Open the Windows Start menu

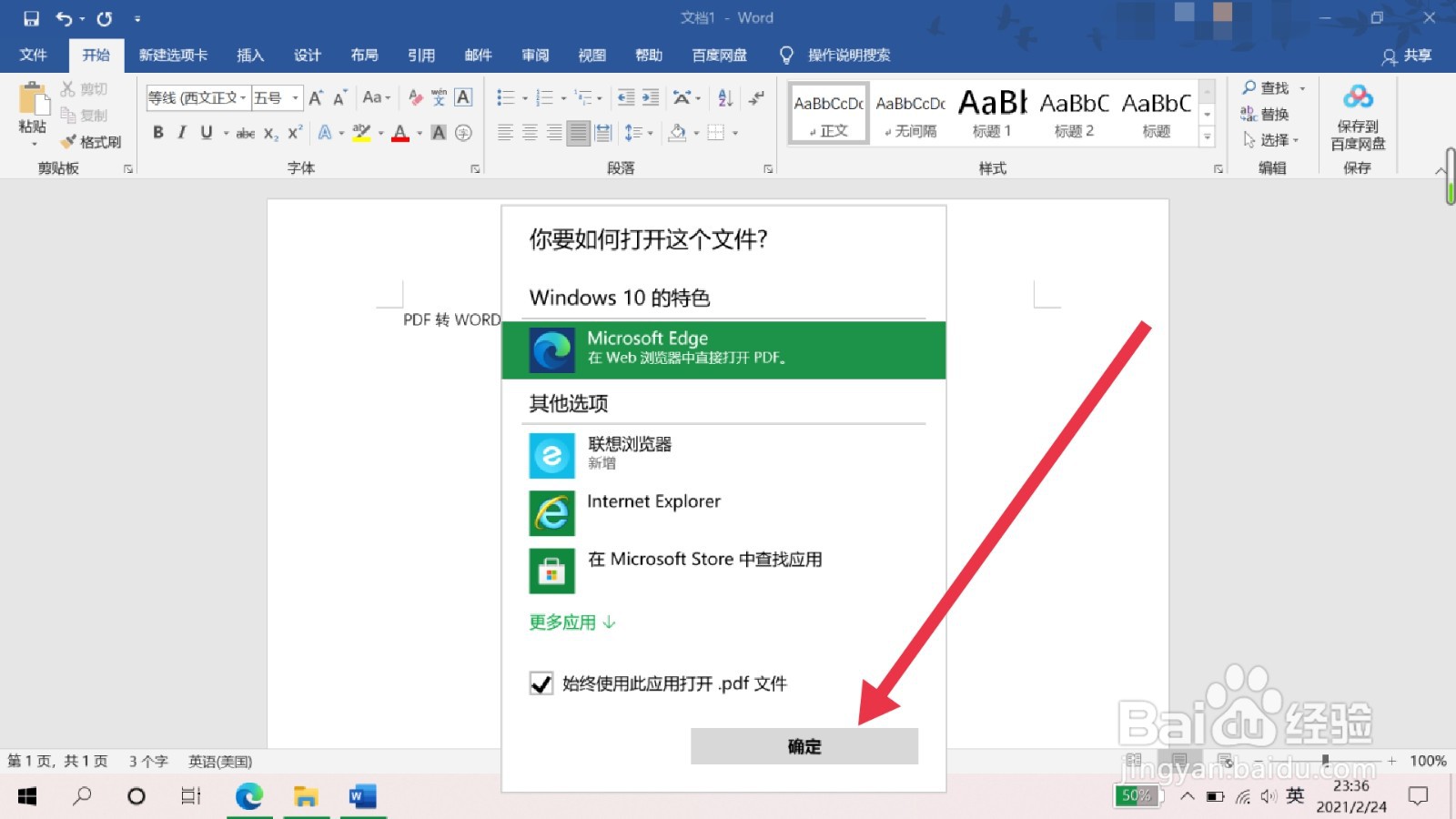tap(27, 796)
